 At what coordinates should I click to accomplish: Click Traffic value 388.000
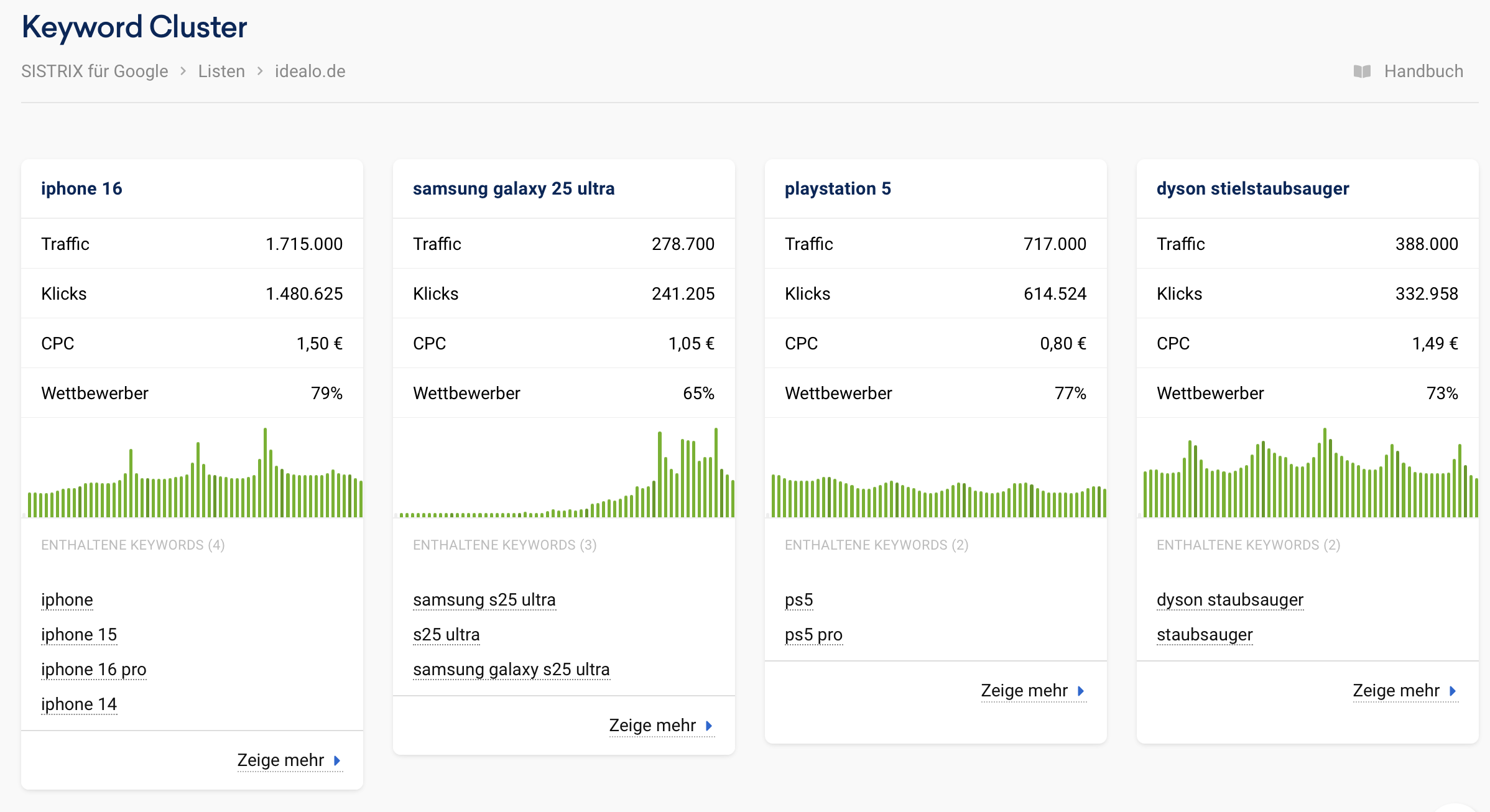[1427, 244]
